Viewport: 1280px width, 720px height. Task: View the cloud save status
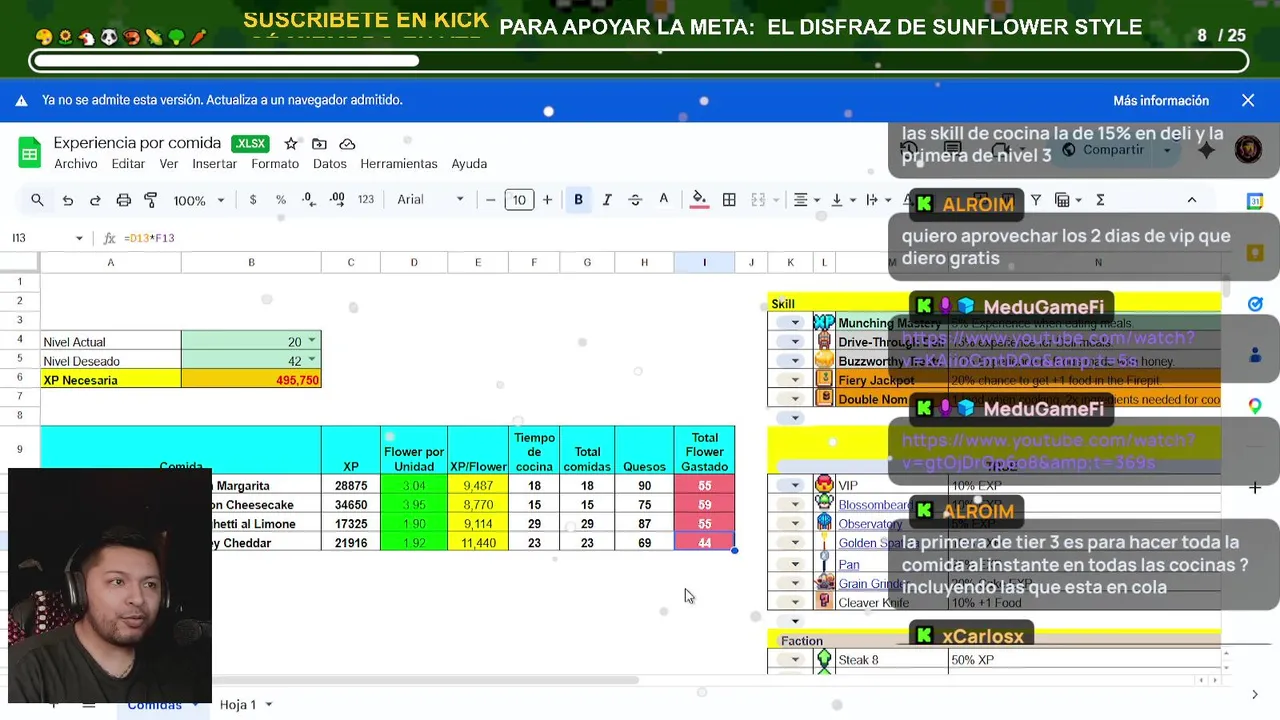tap(347, 143)
